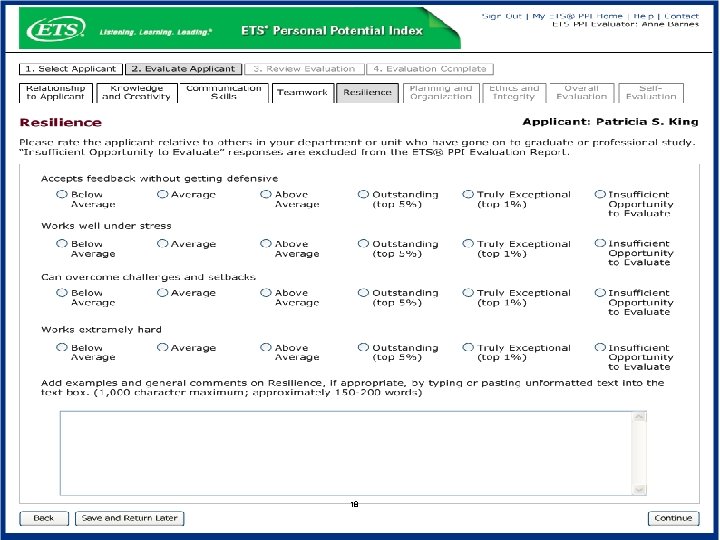The width and height of the screenshot is (720, 540).
Task: Select Average for works well under stress
Action: click(x=163, y=243)
